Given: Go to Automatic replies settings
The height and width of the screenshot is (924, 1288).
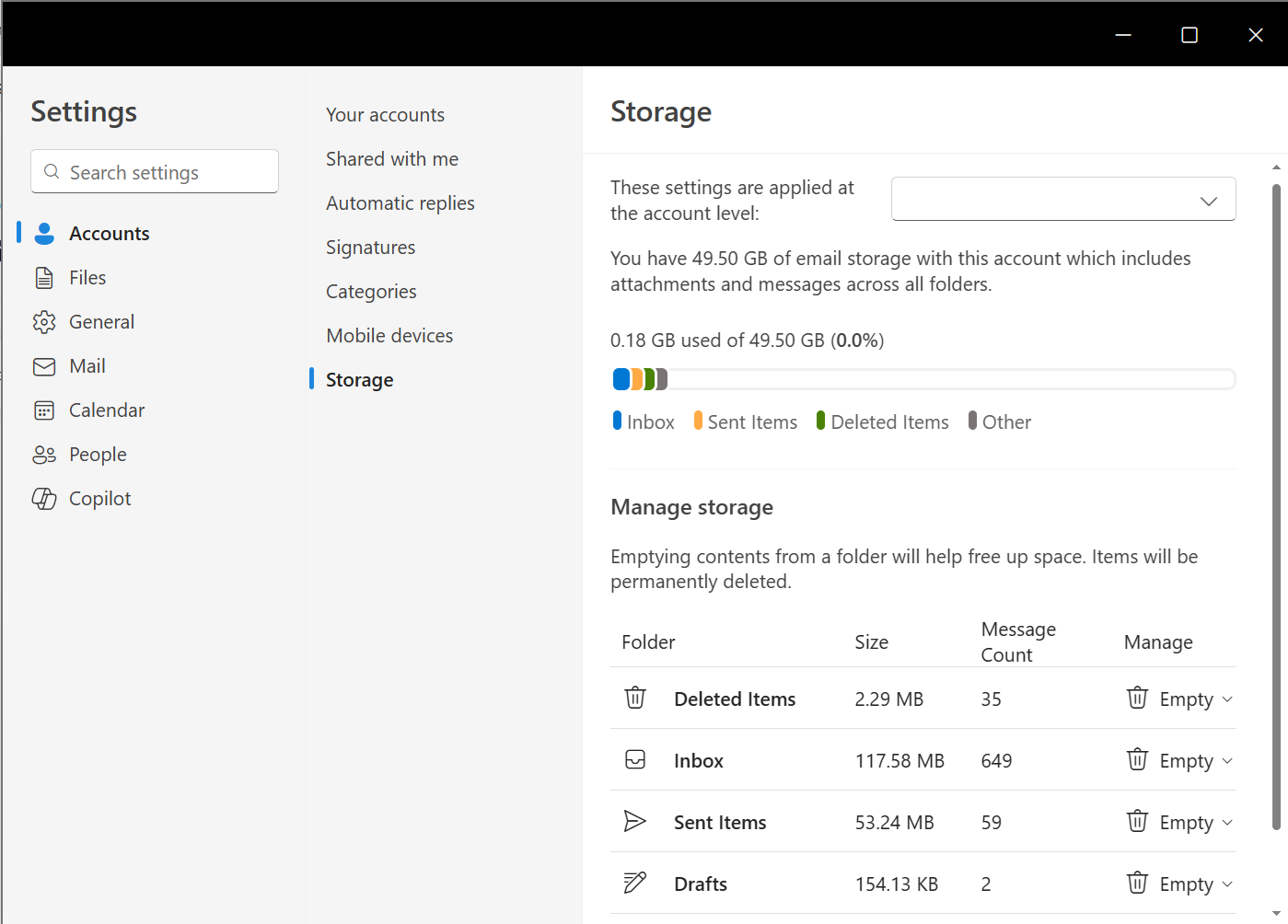Looking at the screenshot, I should click(x=400, y=203).
